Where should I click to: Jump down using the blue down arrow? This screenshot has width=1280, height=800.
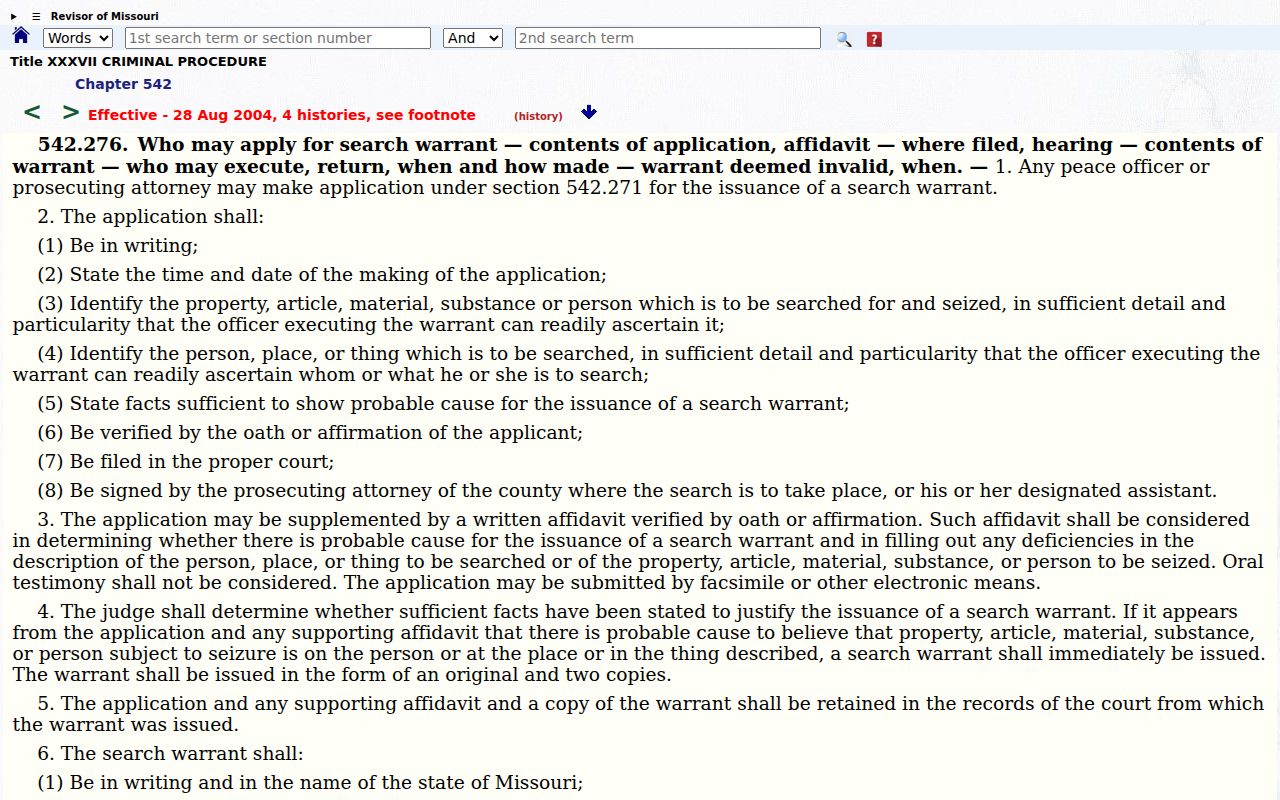(589, 112)
